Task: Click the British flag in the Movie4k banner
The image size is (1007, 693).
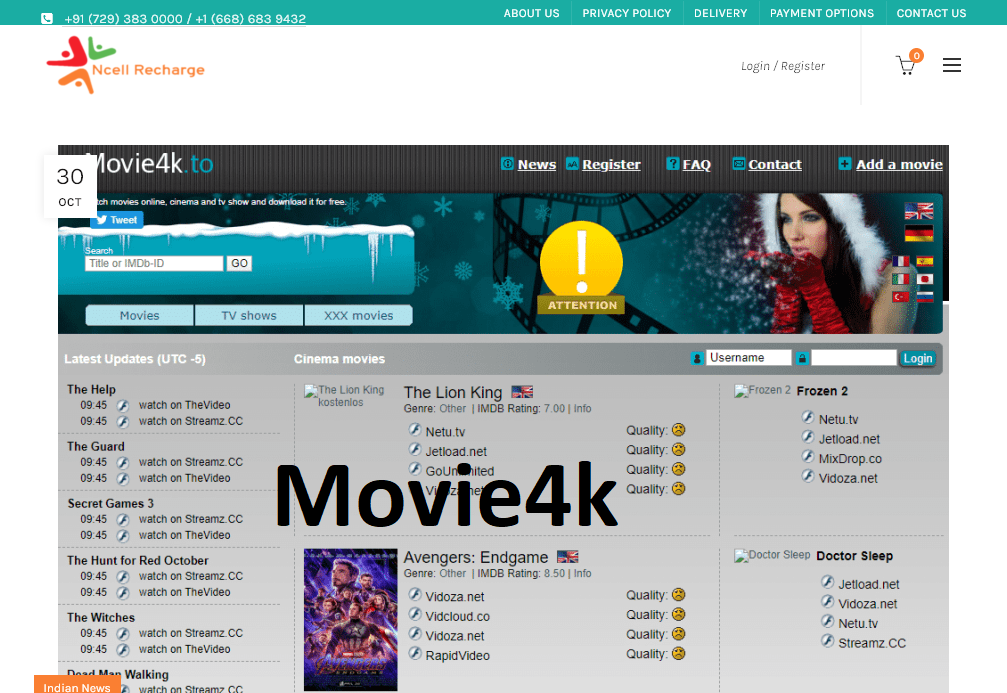Action: 919,211
